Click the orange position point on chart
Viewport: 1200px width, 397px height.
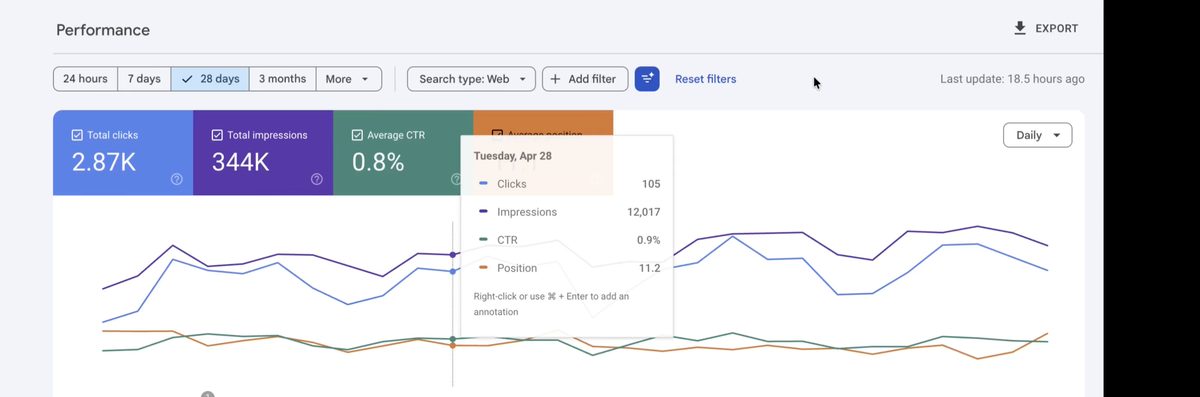tap(453, 346)
